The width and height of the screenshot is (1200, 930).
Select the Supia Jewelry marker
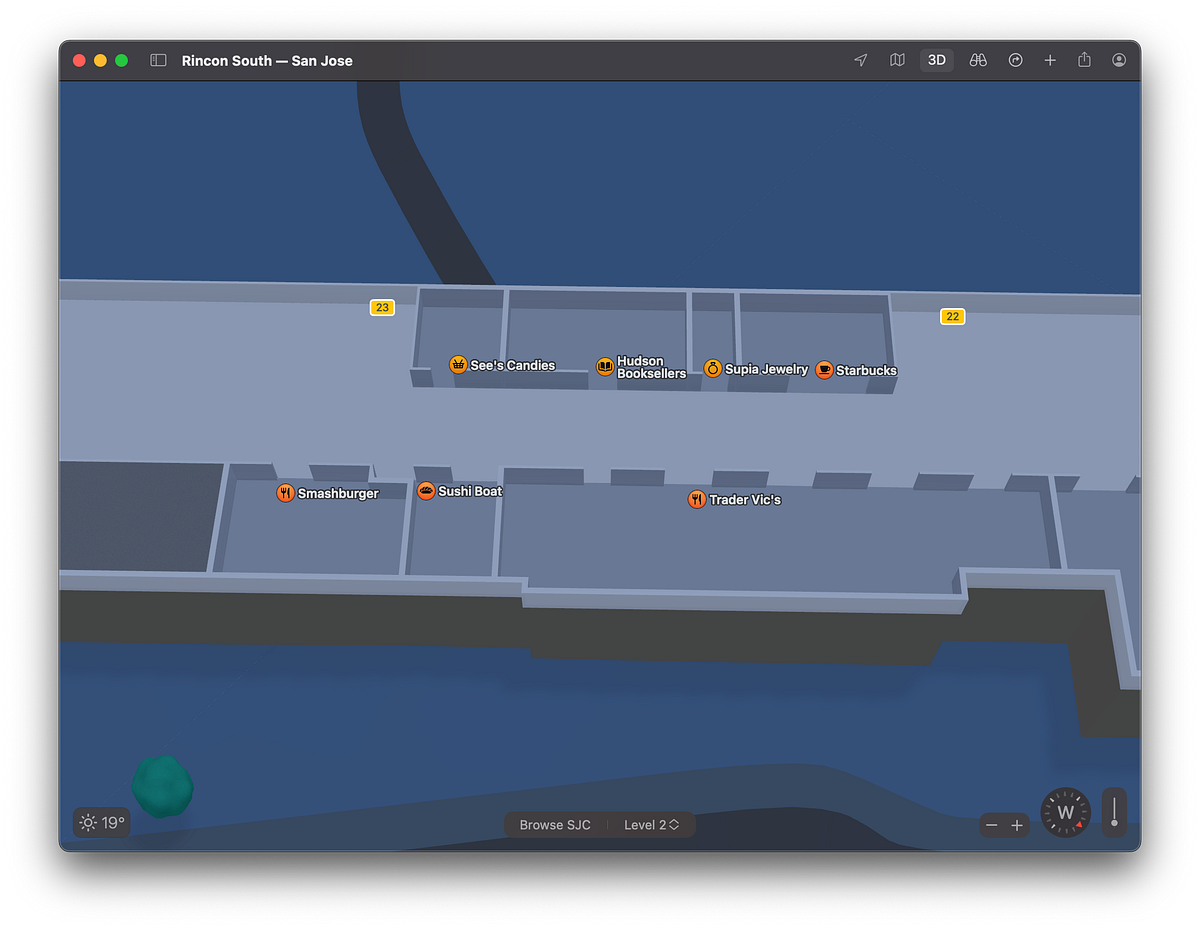(713, 369)
